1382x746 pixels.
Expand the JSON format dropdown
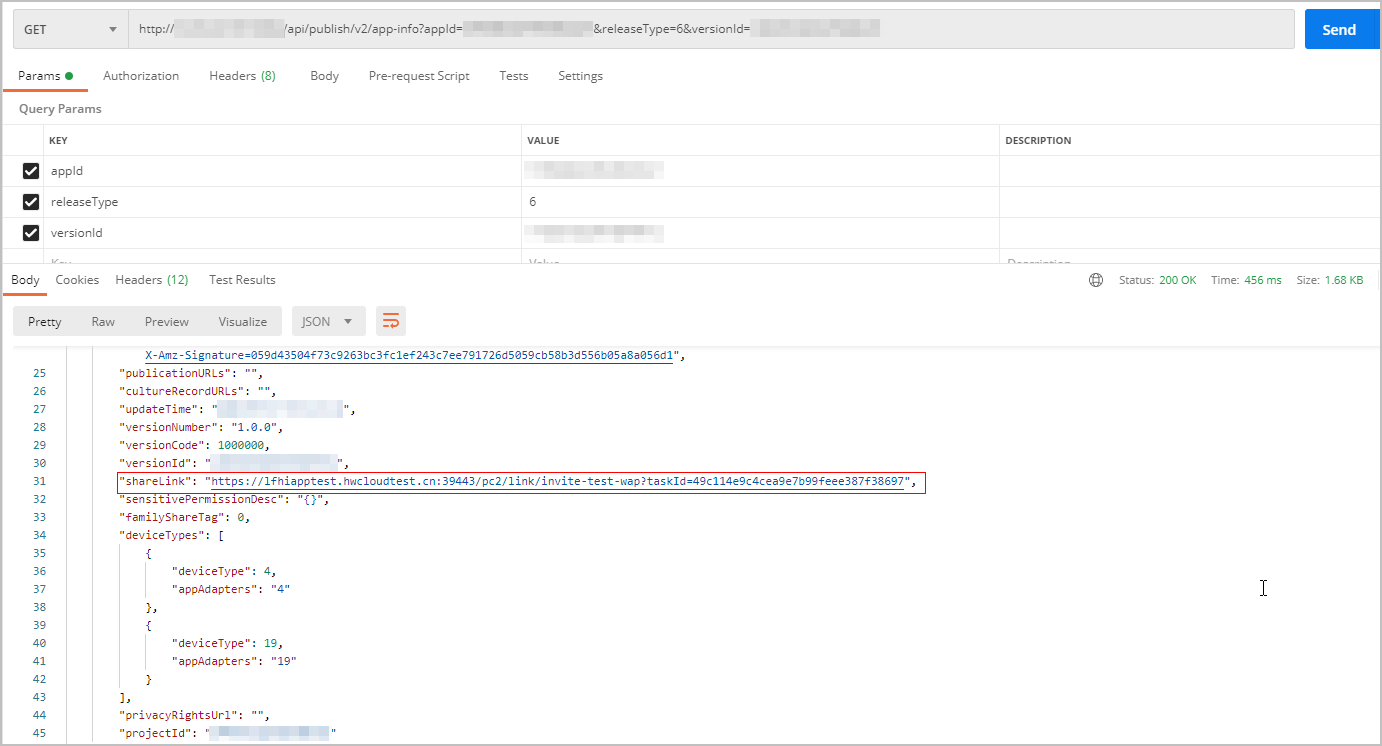coord(328,321)
